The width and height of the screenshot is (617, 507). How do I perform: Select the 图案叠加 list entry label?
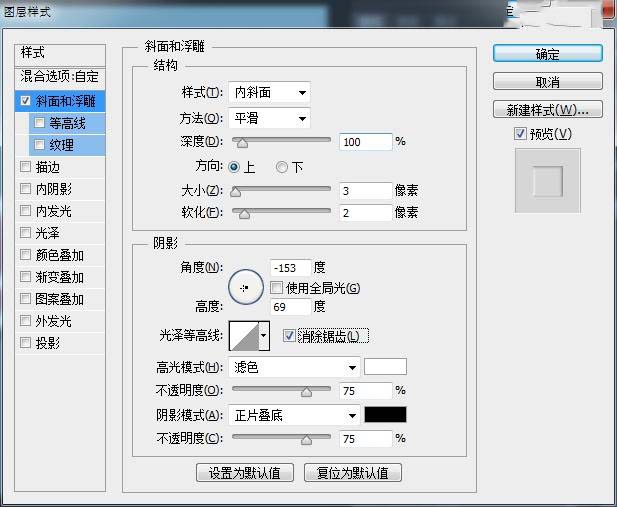pyautogui.click(x=59, y=299)
